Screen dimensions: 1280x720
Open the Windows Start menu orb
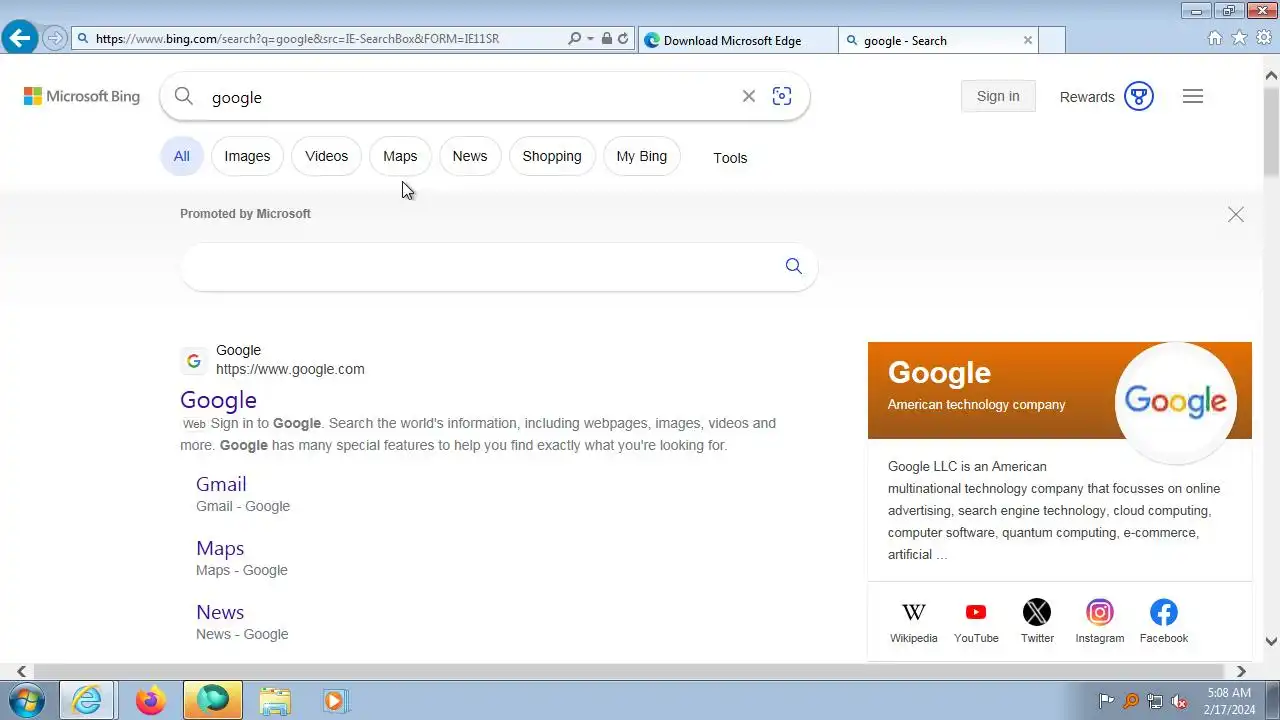click(x=26, y=700)
